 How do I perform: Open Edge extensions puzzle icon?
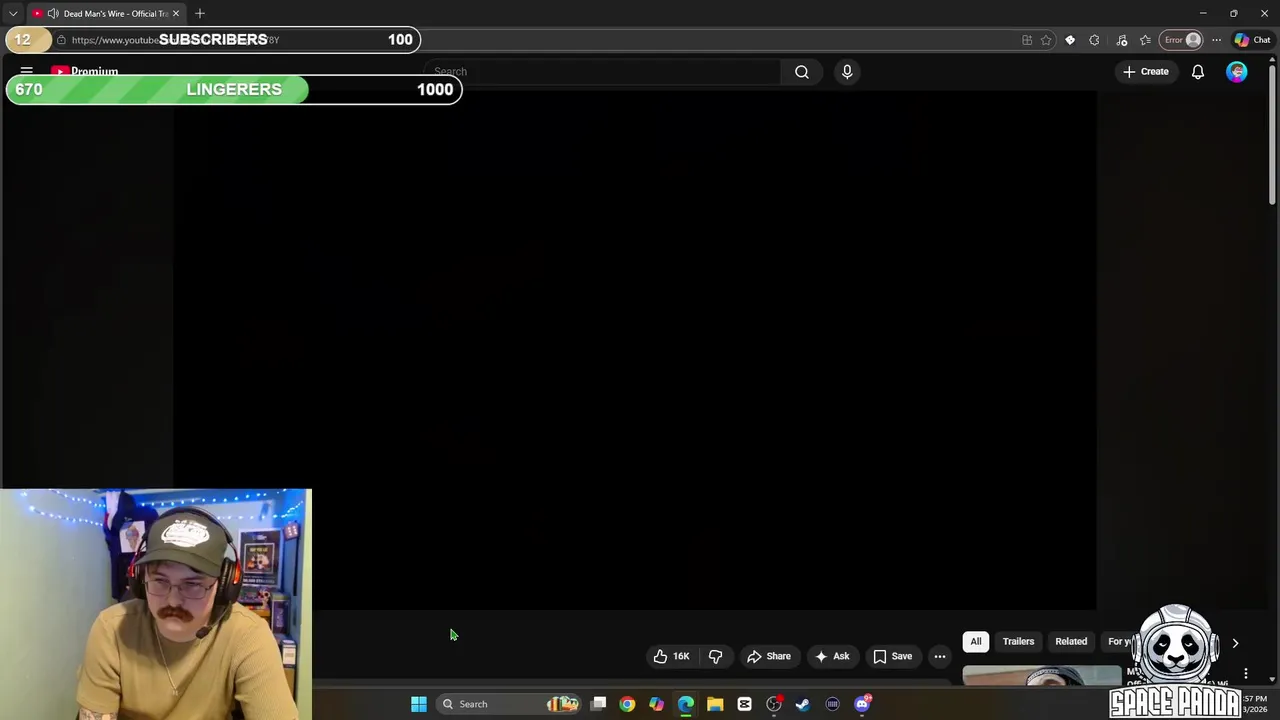click(1094, 40)
